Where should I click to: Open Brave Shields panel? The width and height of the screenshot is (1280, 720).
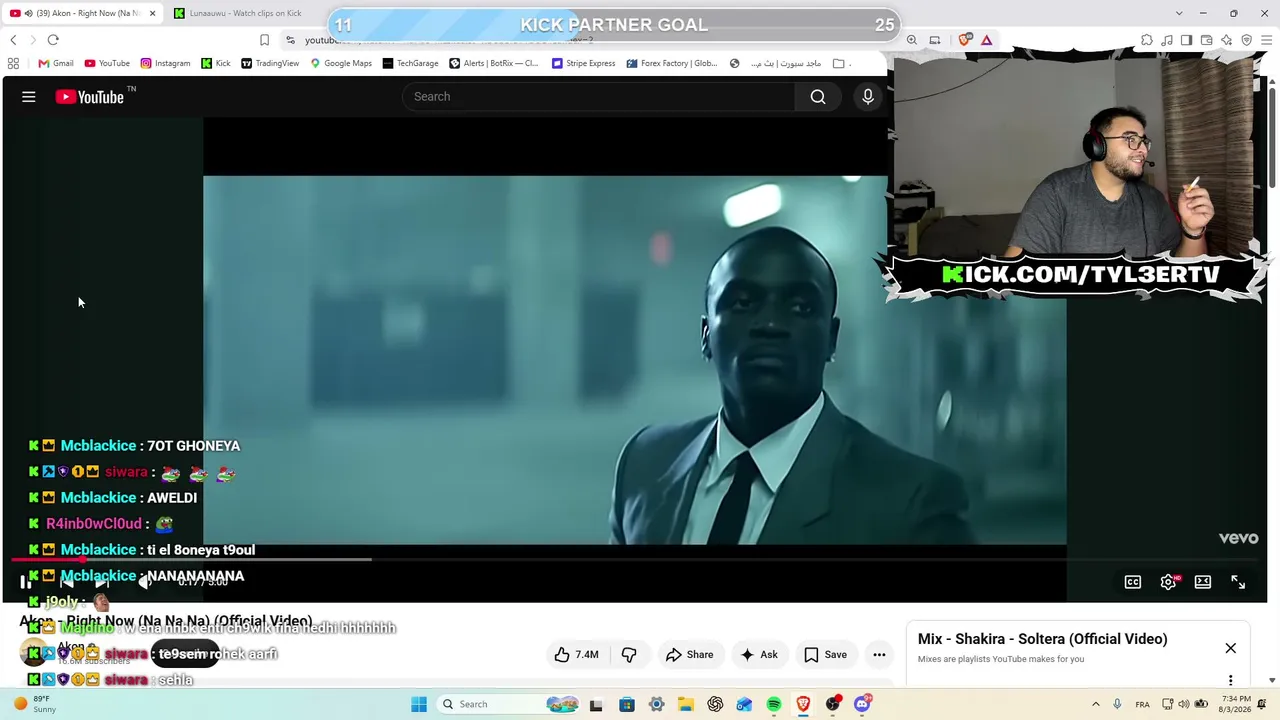(x=965, y=40)
